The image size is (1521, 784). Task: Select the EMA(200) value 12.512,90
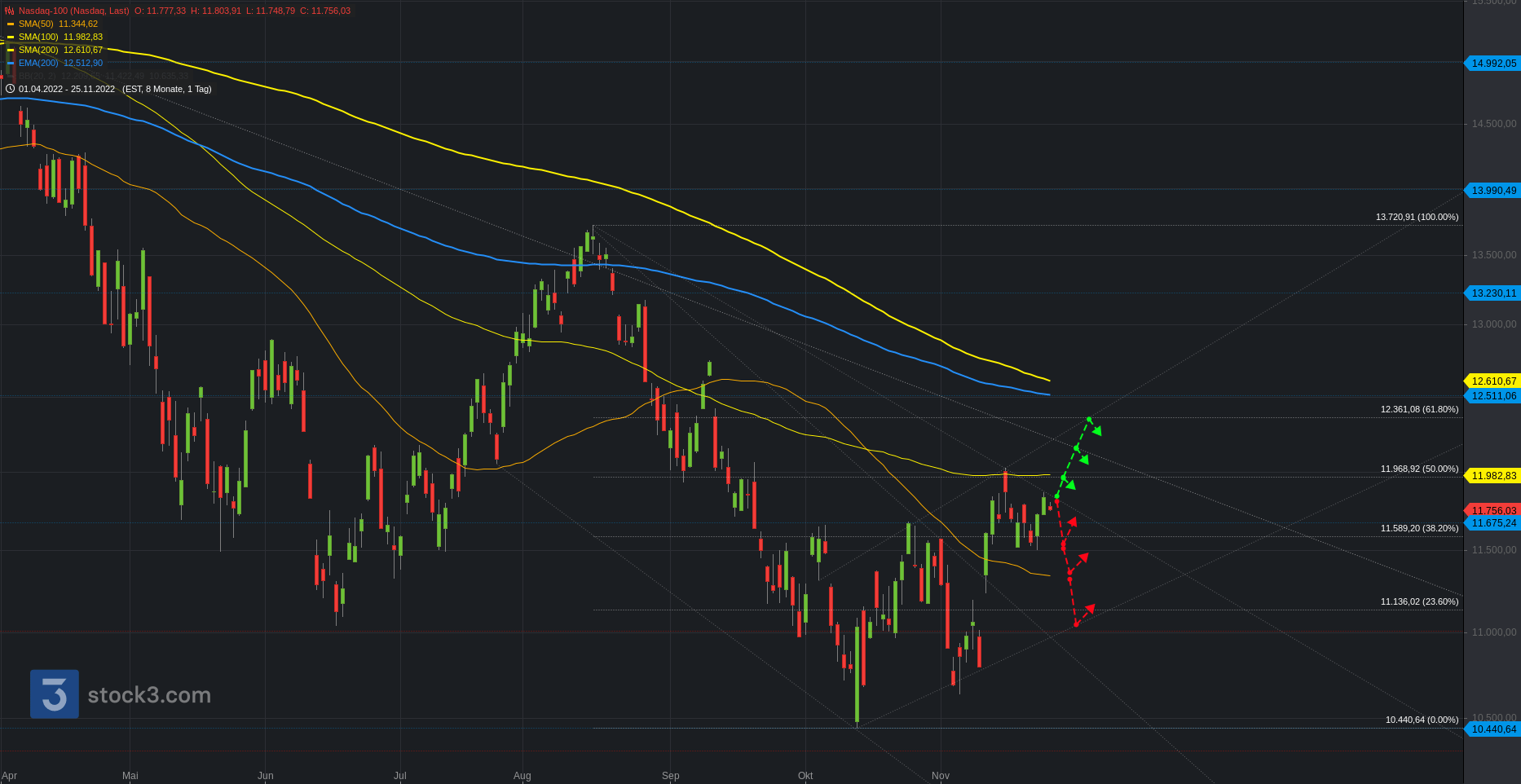(x=83, y=63)
